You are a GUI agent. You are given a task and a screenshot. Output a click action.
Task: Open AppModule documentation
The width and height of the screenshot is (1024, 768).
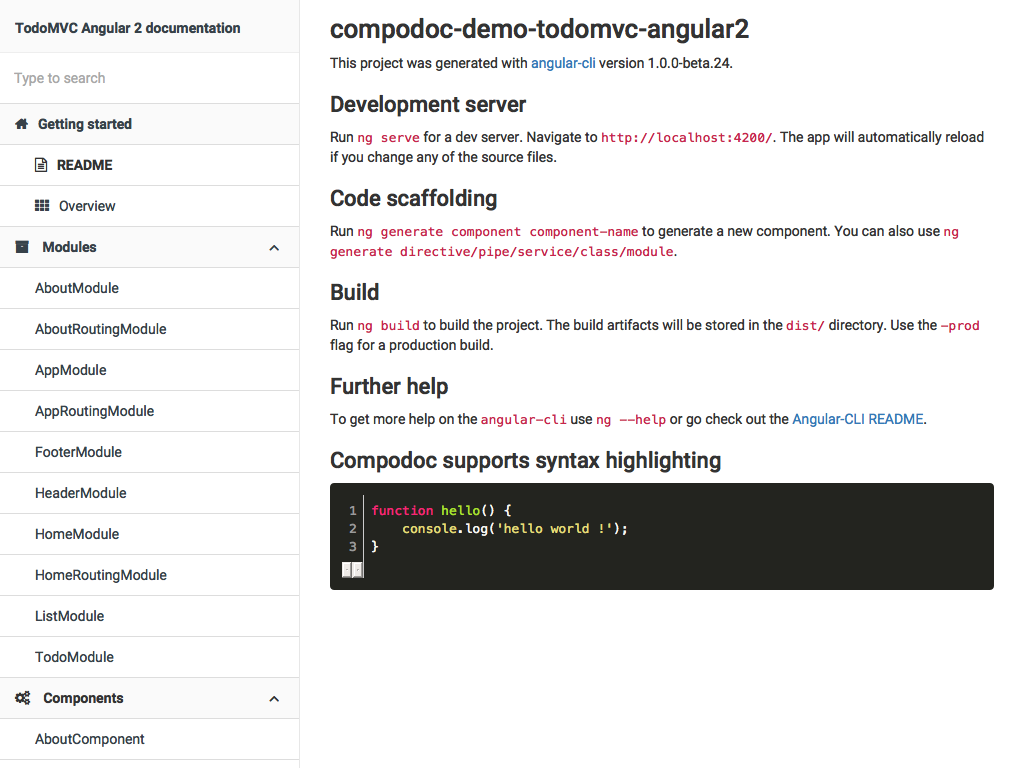tap(150, 370)
